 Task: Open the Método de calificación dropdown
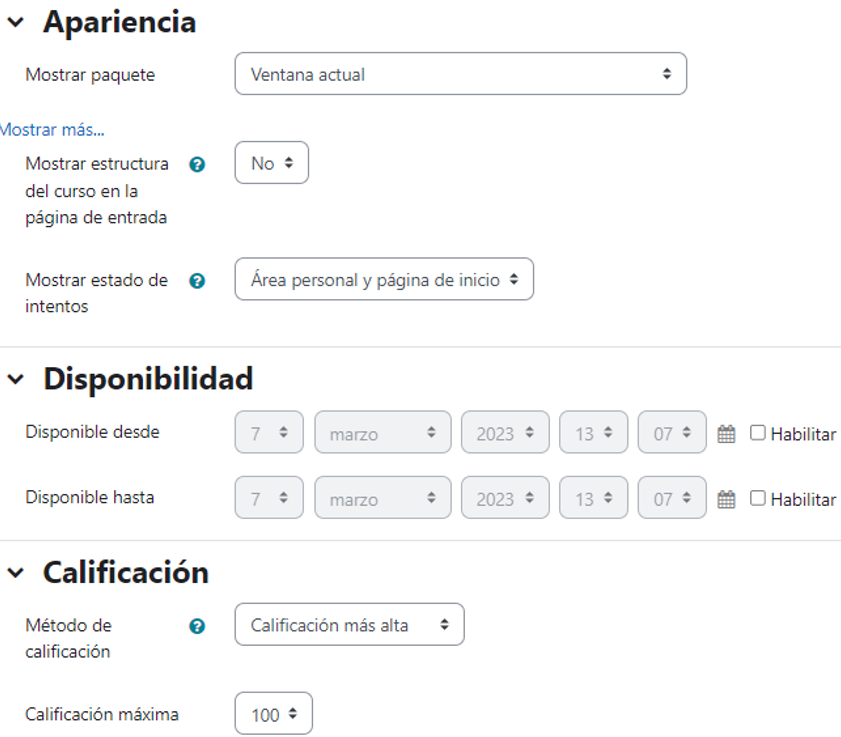(349, 624)
